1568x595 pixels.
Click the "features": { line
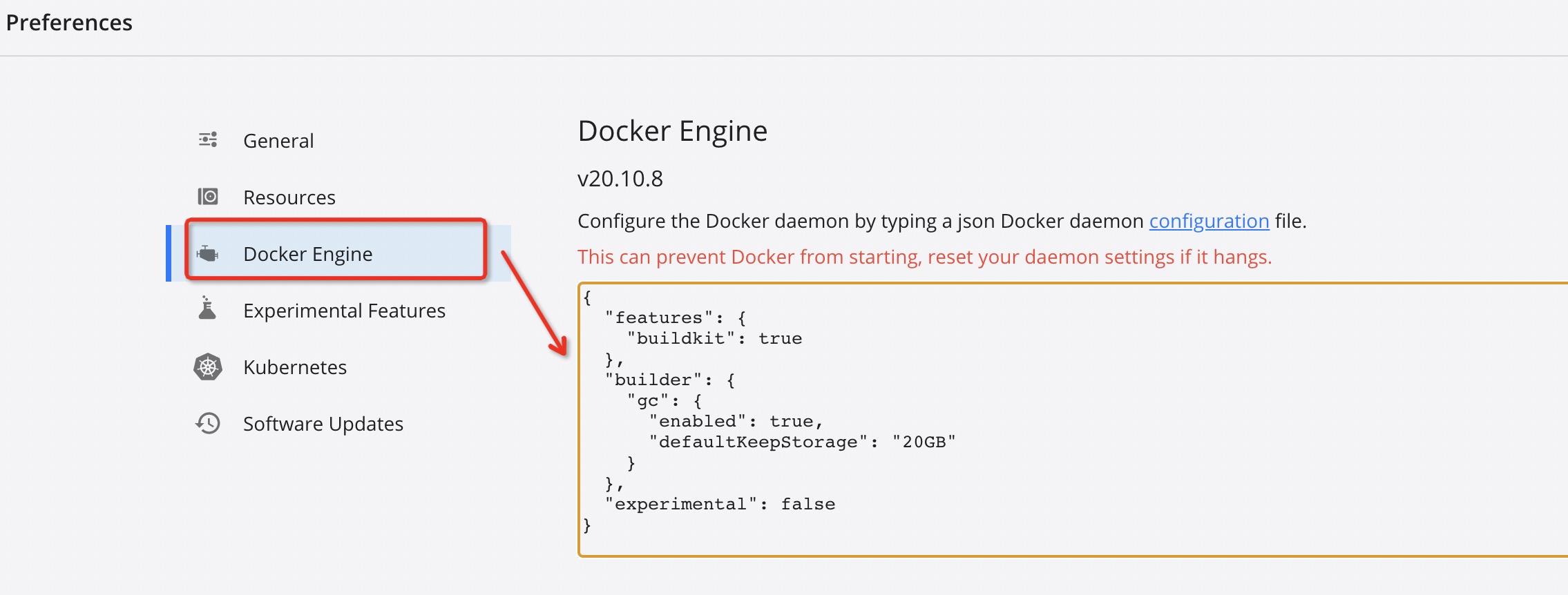(676, 318)
